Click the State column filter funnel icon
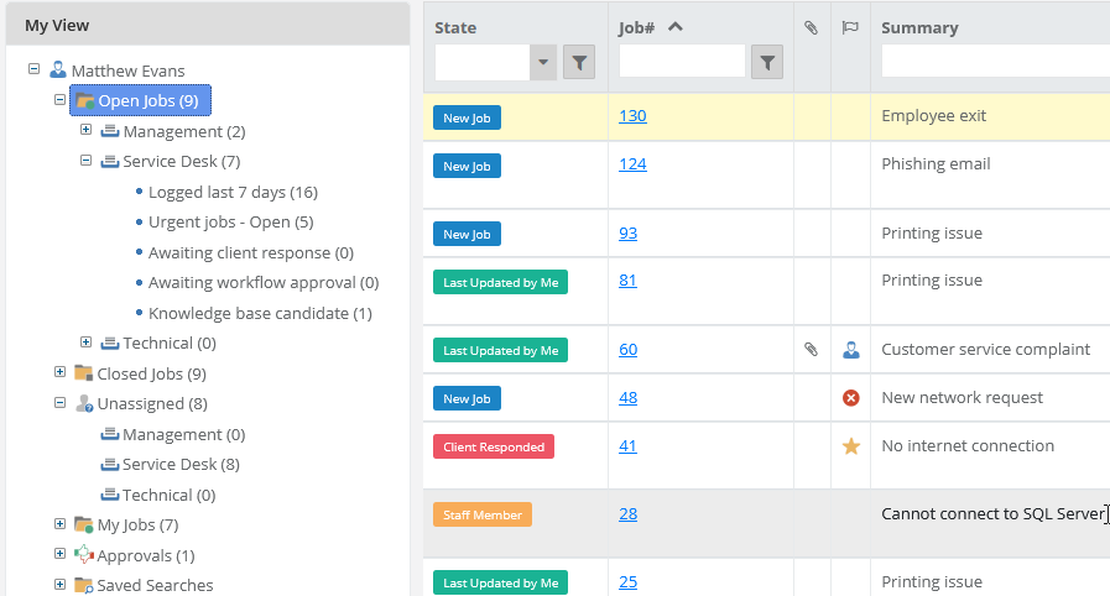Image resolution: width=1110 pixels, height=596 pixels. click(x=579, y=62)
